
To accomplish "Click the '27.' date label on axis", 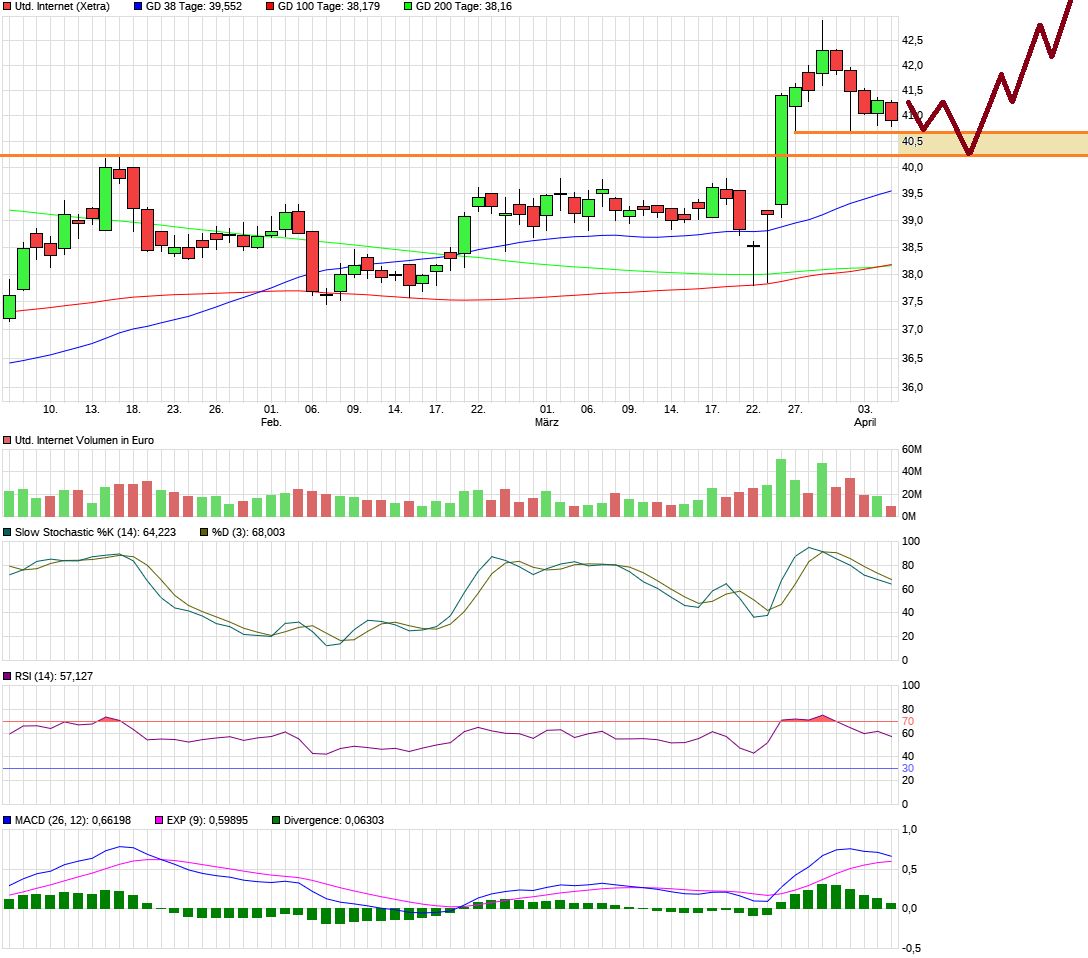I will (795, 409).
